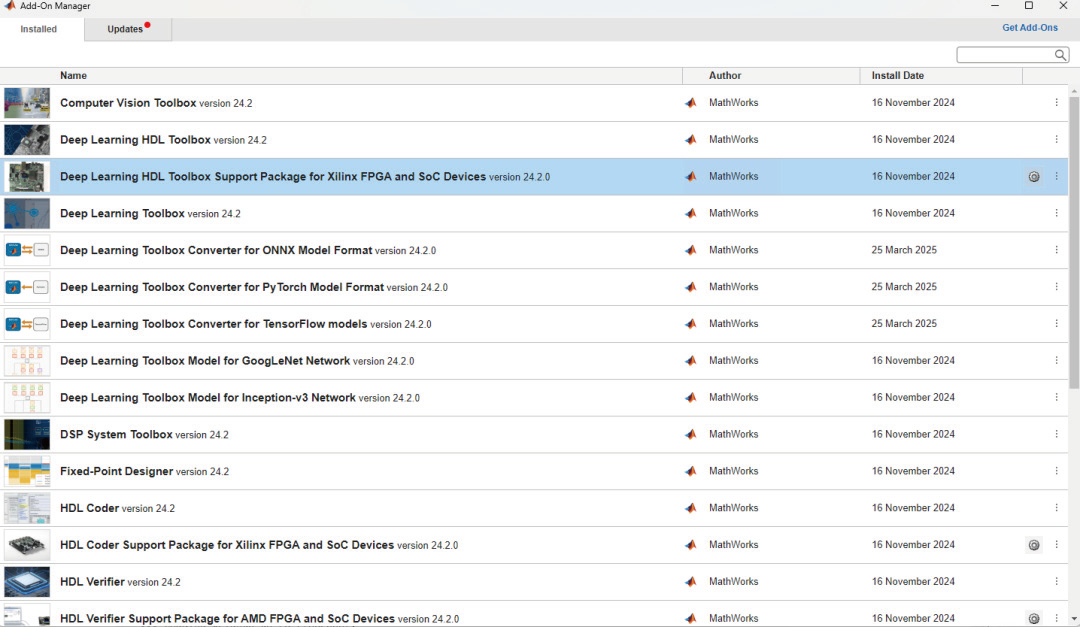Click 16 November 2024 date in HDL Coder version 24.2 row
The image size is (1080, 627).
coord(913,508)
